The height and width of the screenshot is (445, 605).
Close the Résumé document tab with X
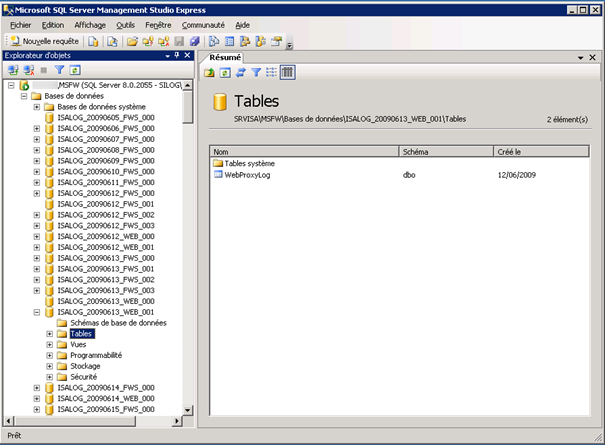(x=593, y=58)
